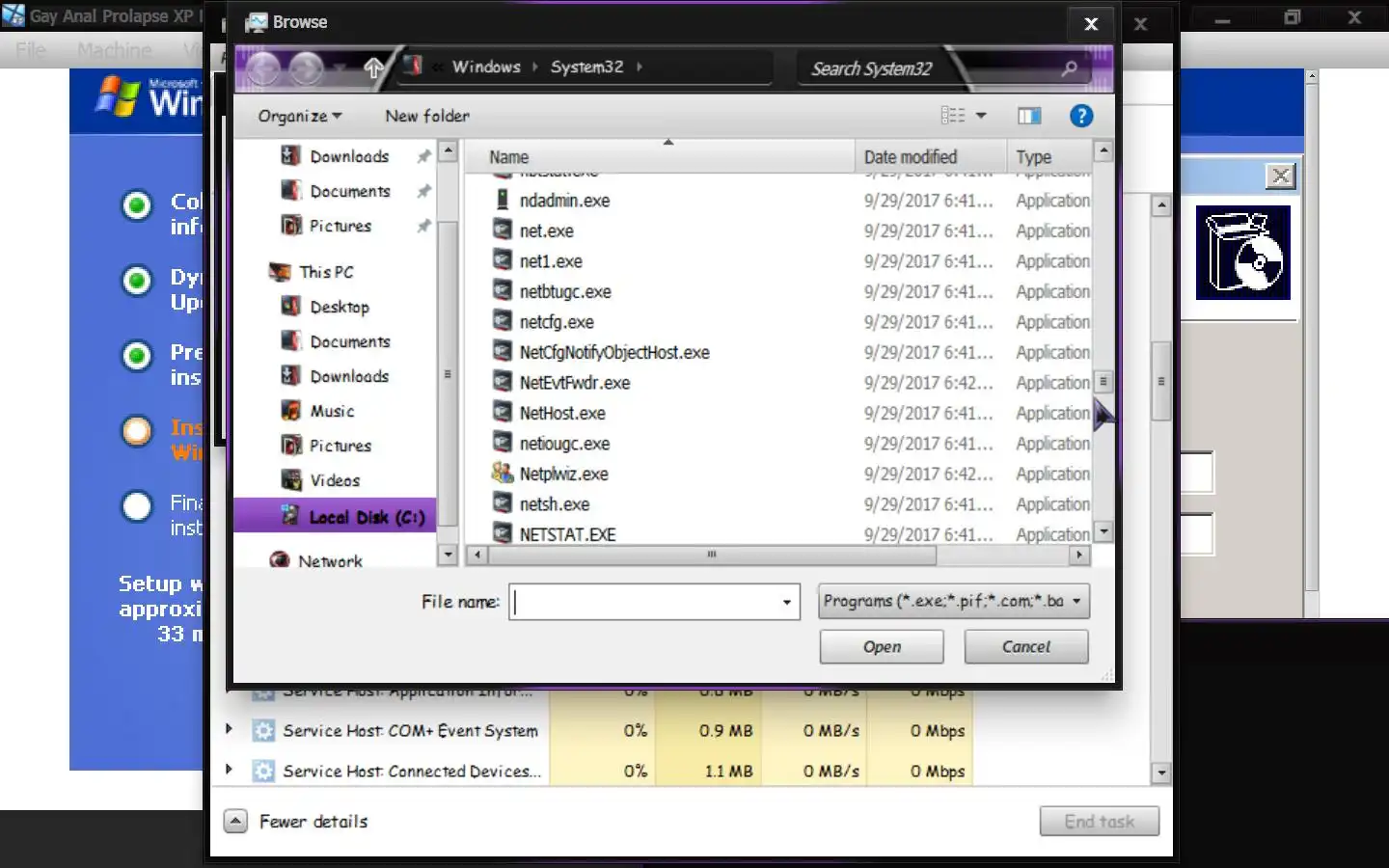Open the Organize dropdown menu
Viewport: 1389px width, 868px height.
pos(300,116)
